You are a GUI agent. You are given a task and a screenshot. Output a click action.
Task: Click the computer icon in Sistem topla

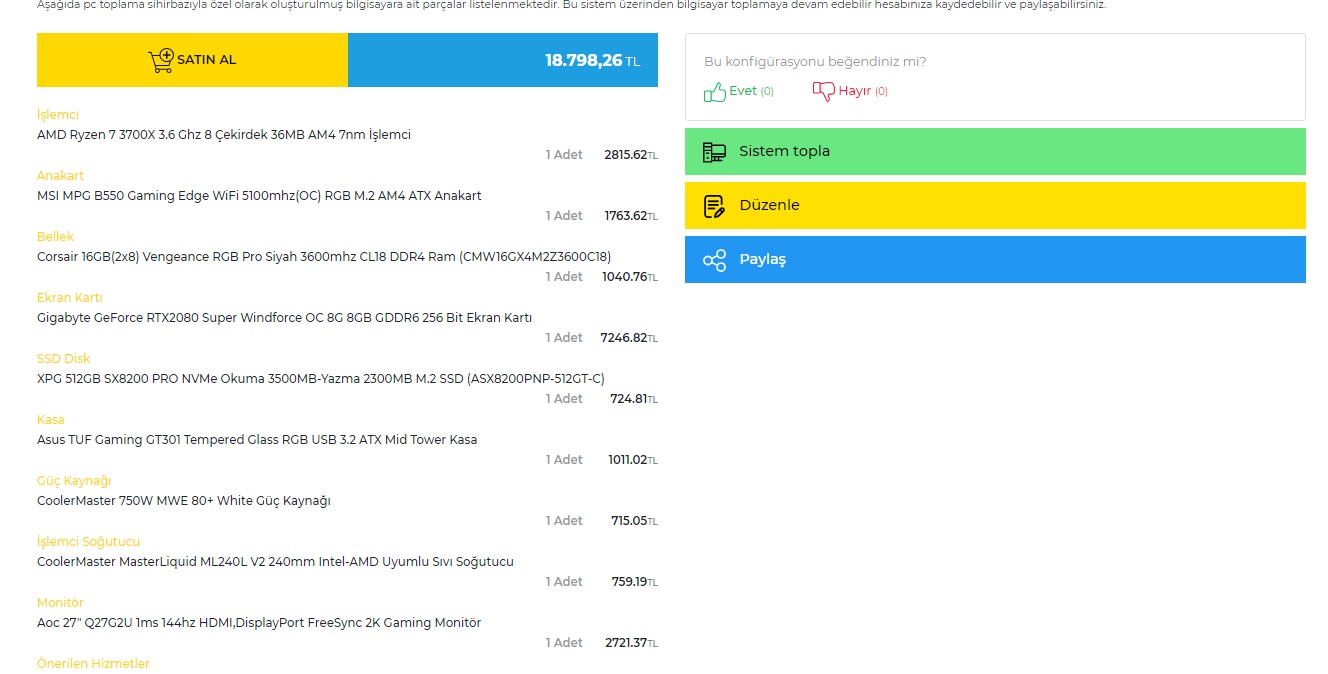[x=714, y=152]
